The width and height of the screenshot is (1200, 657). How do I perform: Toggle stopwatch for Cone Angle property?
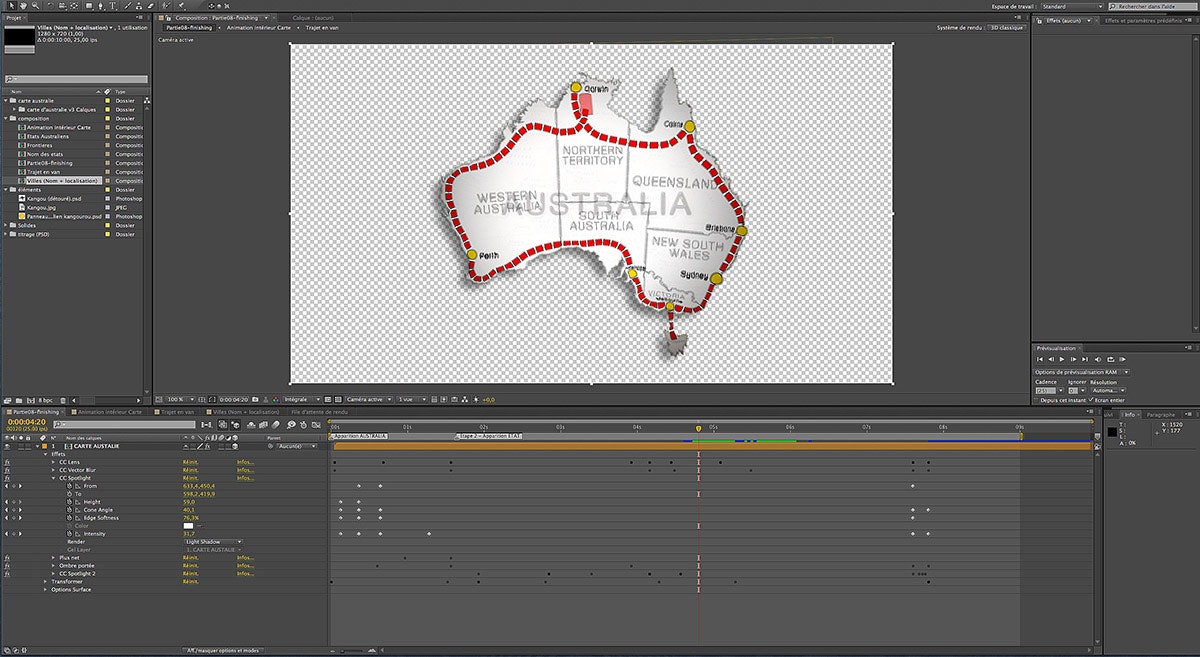(x=70, y=510)
